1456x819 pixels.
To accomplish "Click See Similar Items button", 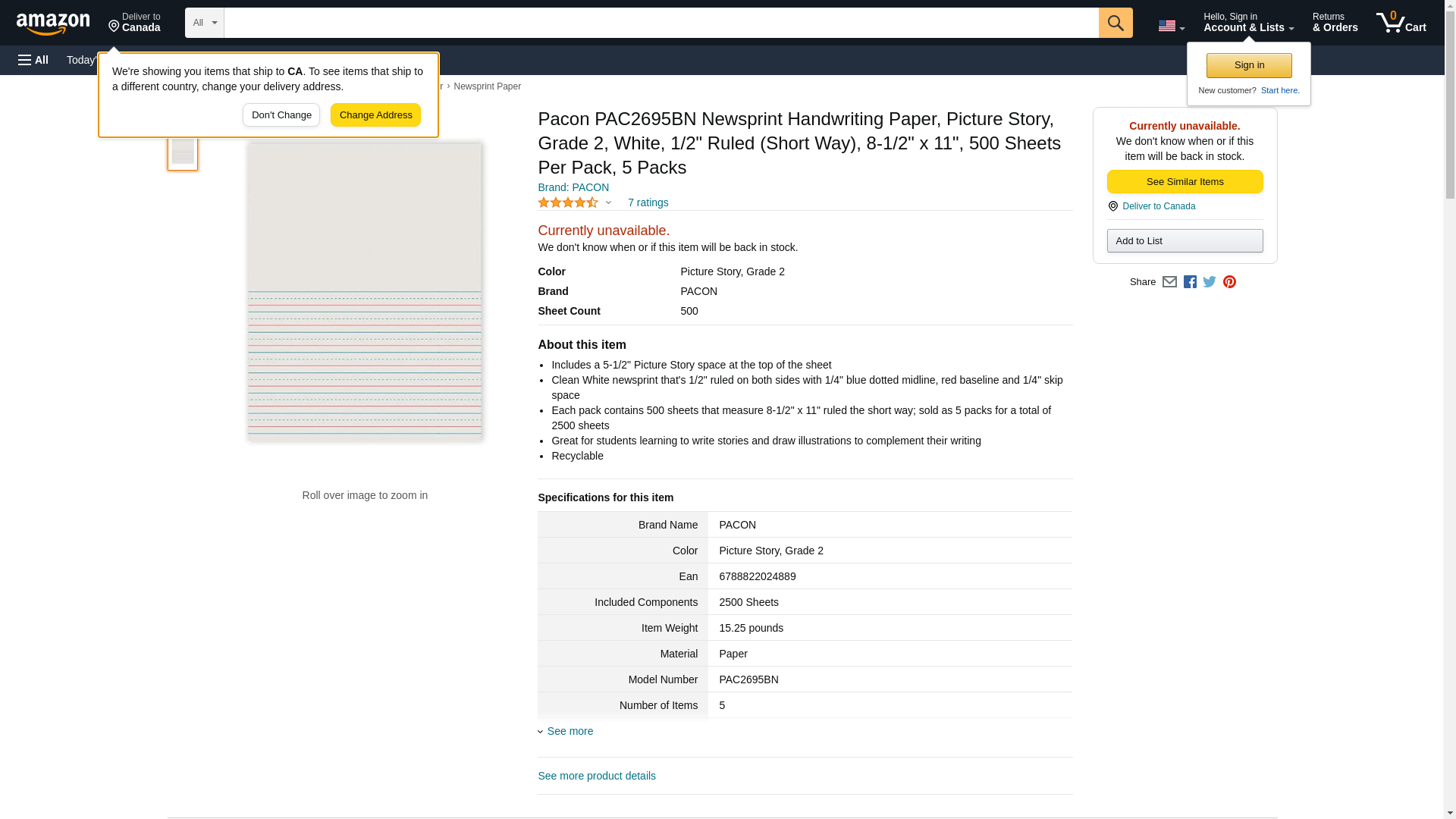I will (x=1185, y=182).
